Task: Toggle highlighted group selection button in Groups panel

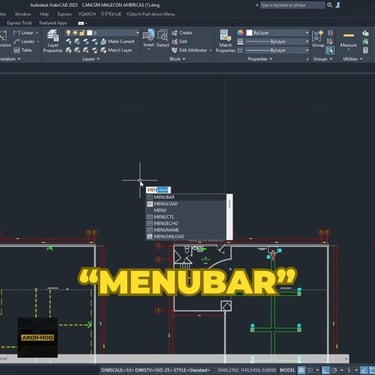Action: [330, 50]
